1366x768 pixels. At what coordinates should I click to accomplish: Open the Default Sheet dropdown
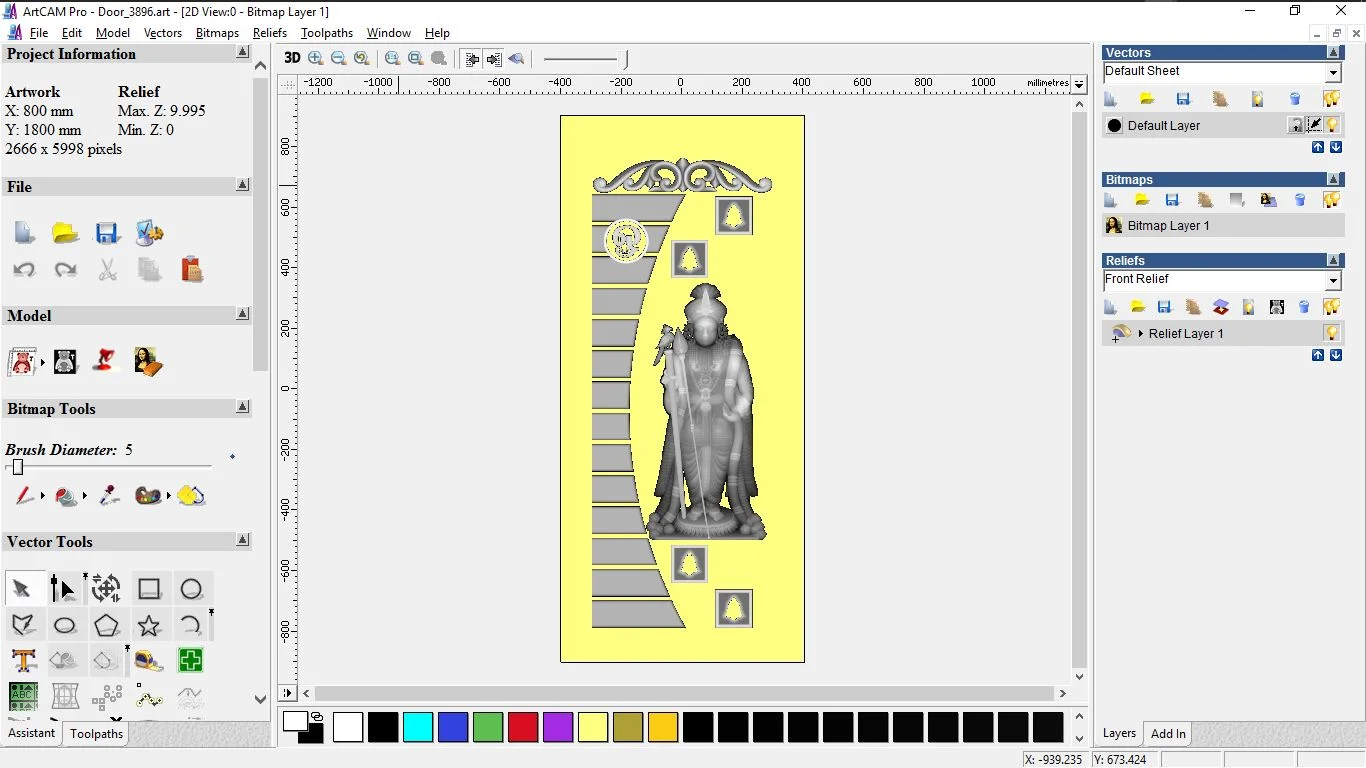pos(1333,72)
